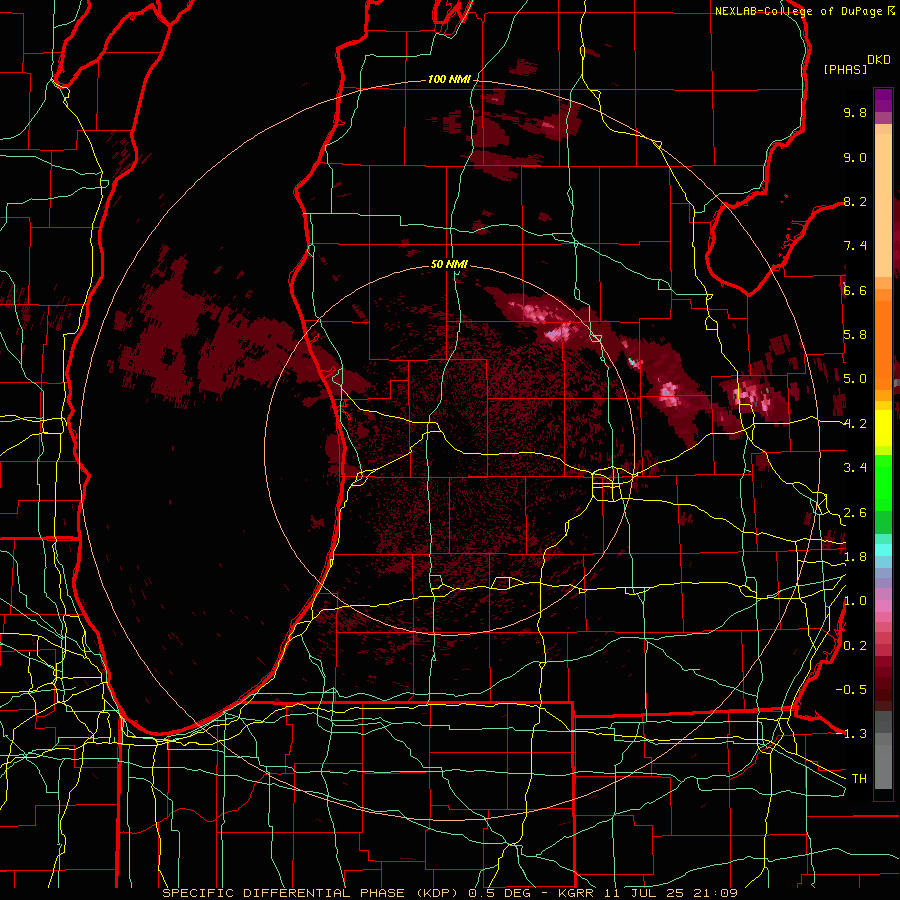Click the 0.2 legend value
The width and height of the screenshot is (900, 900).
pos(855,646)
